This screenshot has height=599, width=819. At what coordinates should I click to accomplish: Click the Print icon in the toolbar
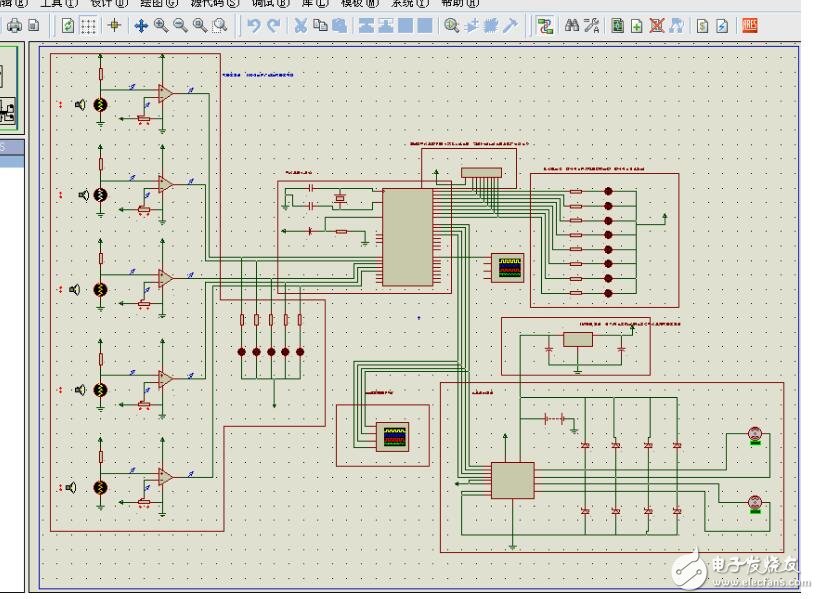click(x=14, y=26)
